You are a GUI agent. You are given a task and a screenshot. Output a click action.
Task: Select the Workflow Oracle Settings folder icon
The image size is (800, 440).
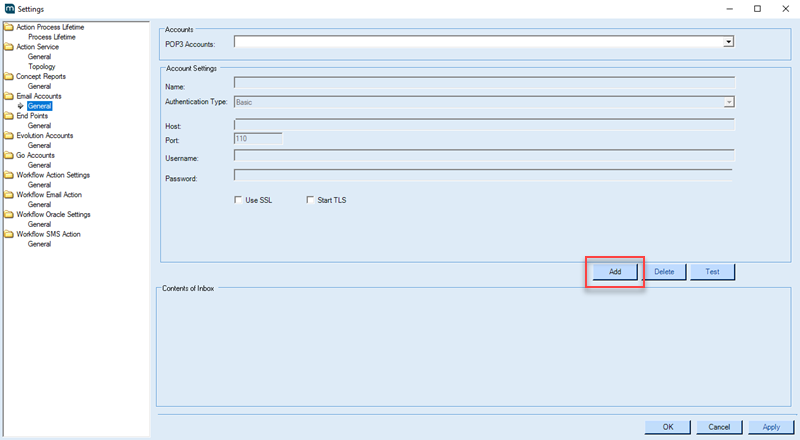click(9, 214)
